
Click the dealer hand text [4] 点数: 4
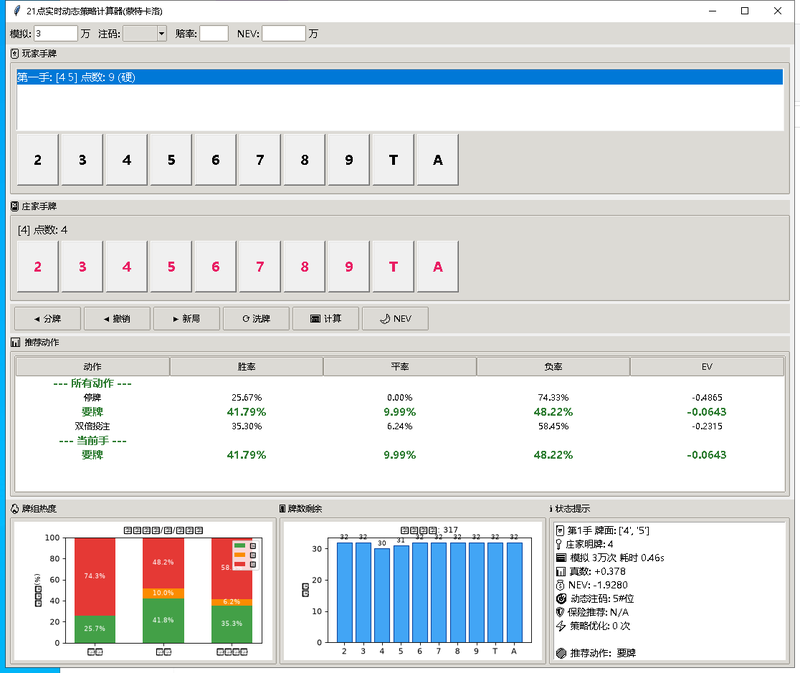[x=42, y=230]
